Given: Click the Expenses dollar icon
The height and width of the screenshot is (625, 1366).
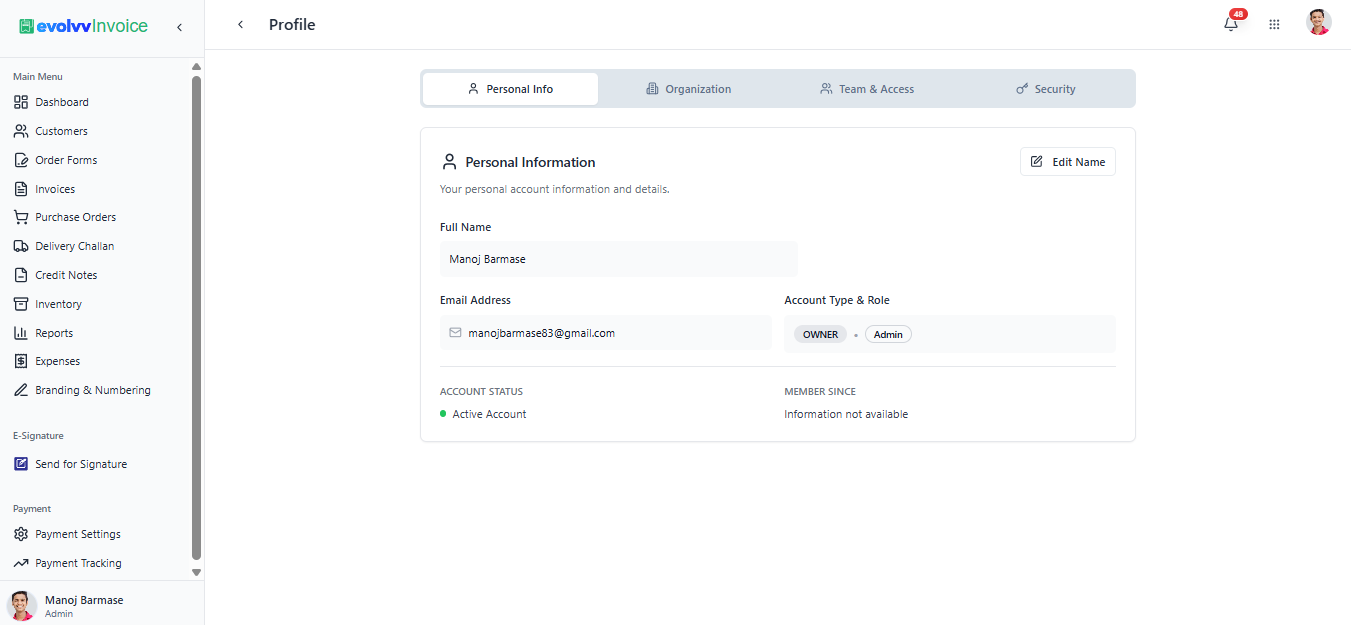Looking at the screenshot, I should [21, 361].
